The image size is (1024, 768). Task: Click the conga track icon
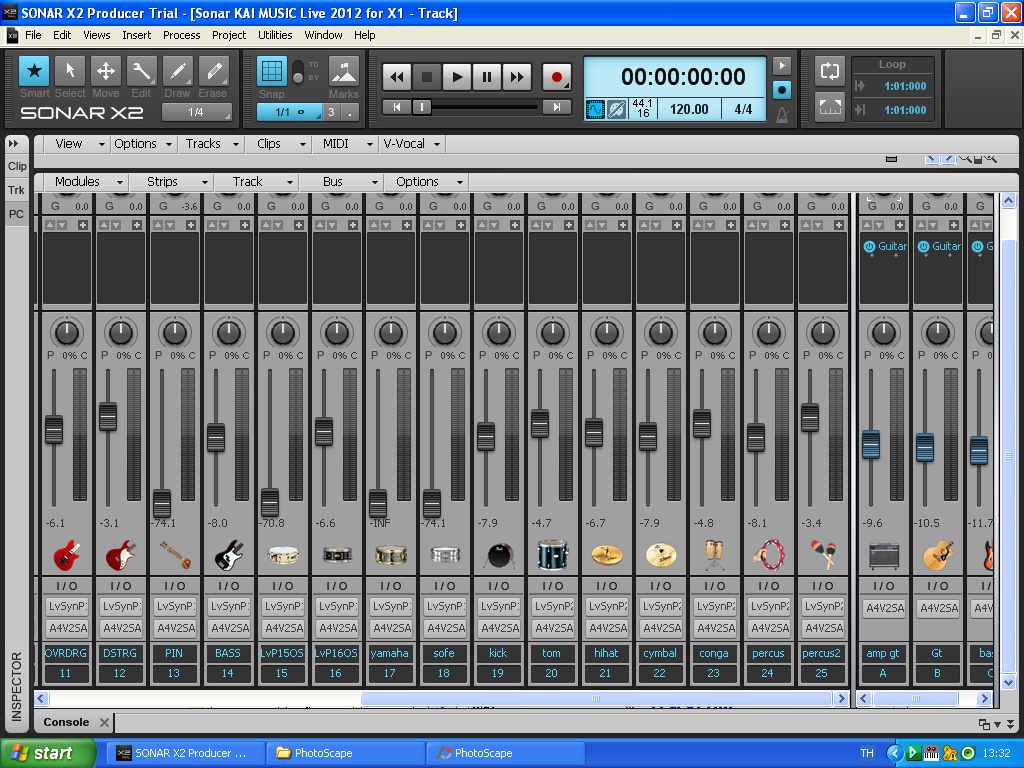[714, 555]
